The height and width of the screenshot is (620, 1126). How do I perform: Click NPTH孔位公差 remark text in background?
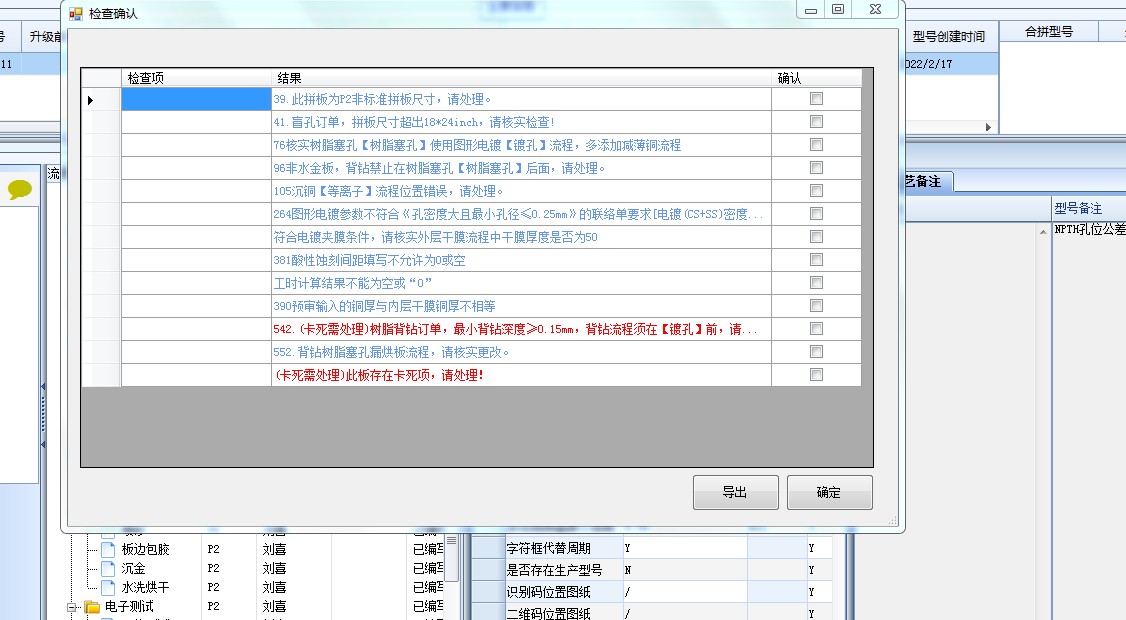[1090, 229]
